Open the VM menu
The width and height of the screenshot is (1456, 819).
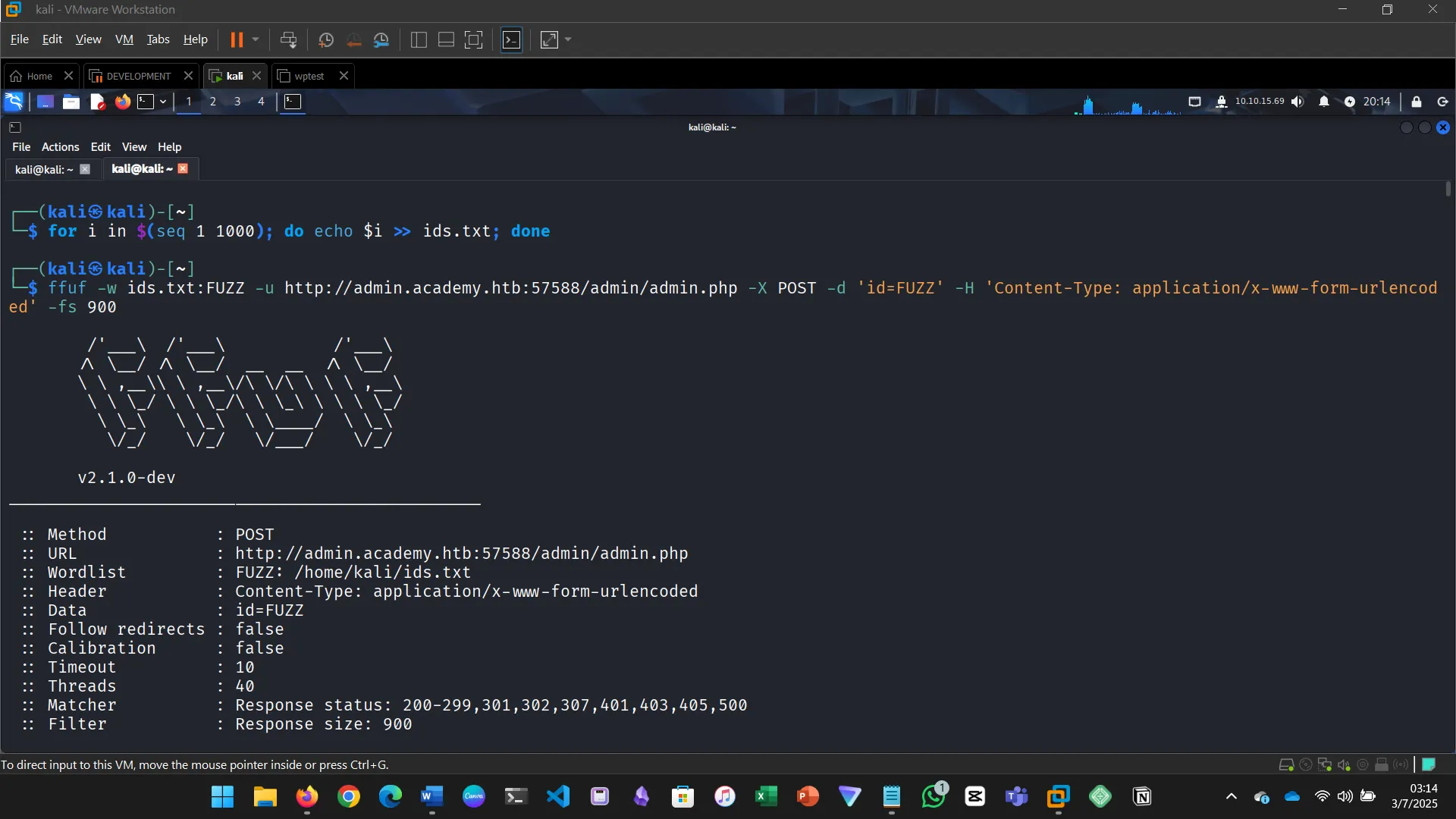pos(124,39)
